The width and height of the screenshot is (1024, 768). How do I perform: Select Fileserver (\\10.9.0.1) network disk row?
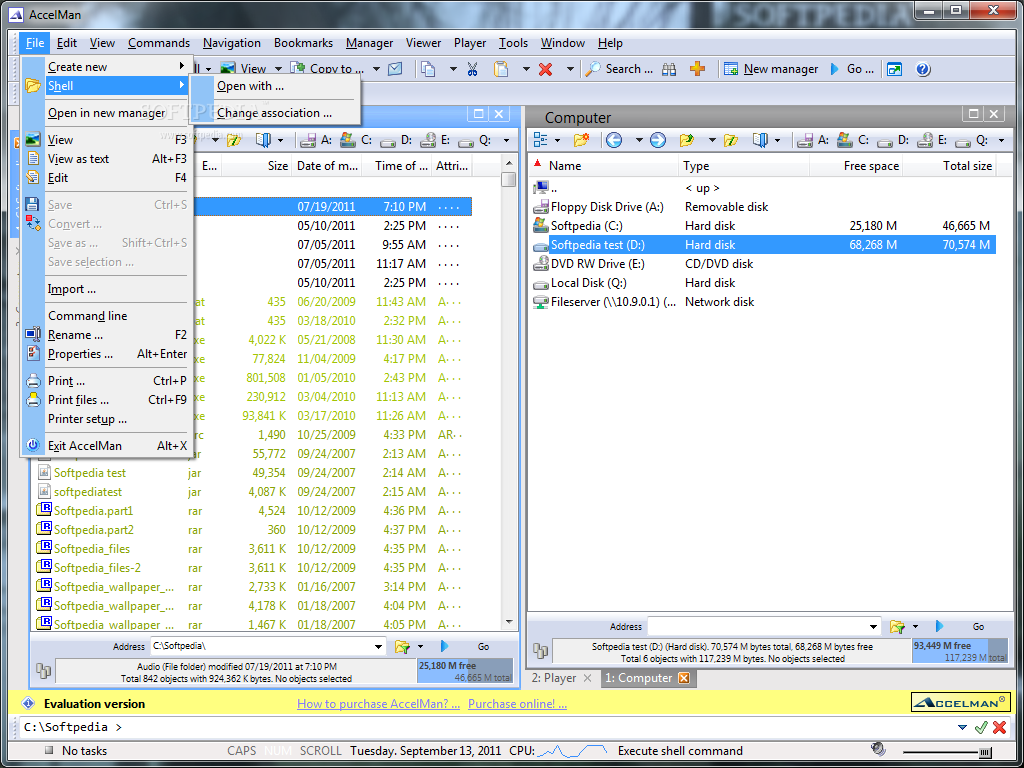[x=763, y=302]
